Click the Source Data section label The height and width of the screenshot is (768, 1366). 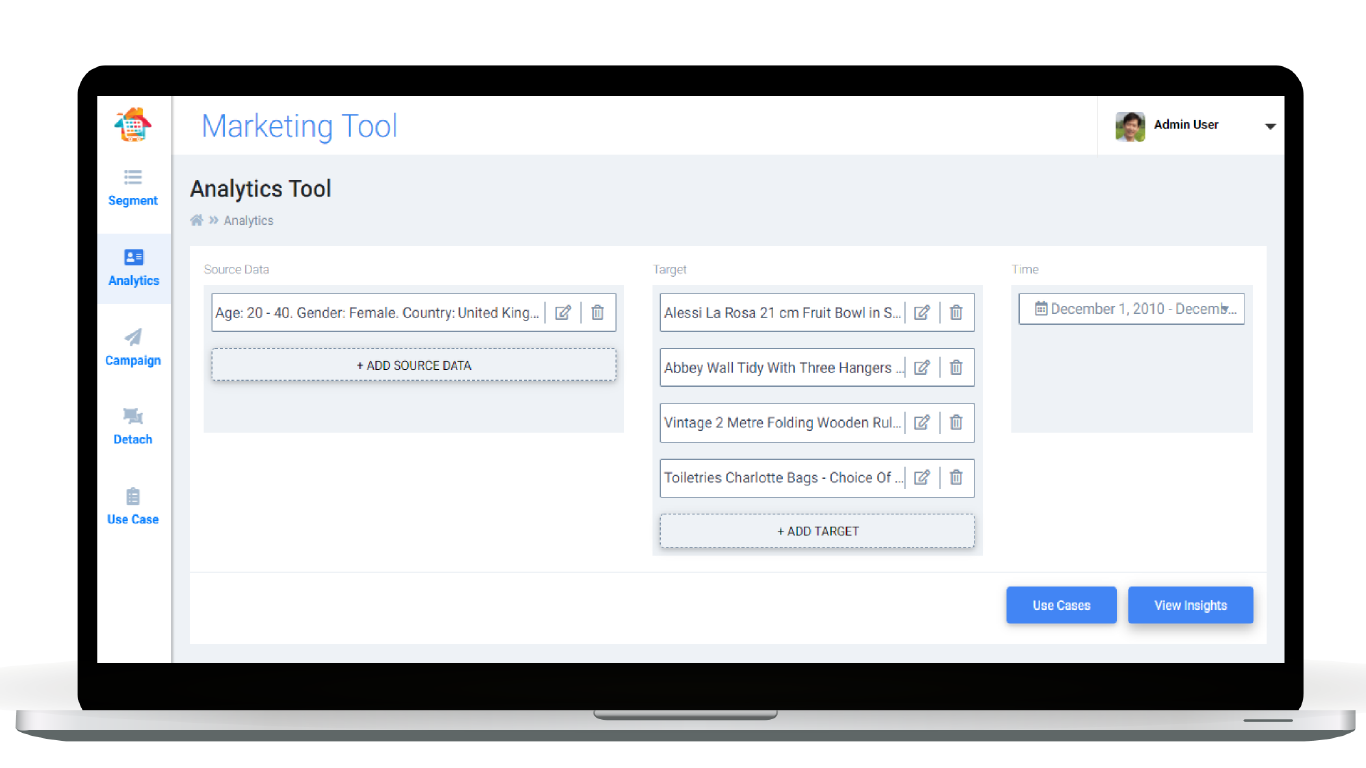coord(236,270)
